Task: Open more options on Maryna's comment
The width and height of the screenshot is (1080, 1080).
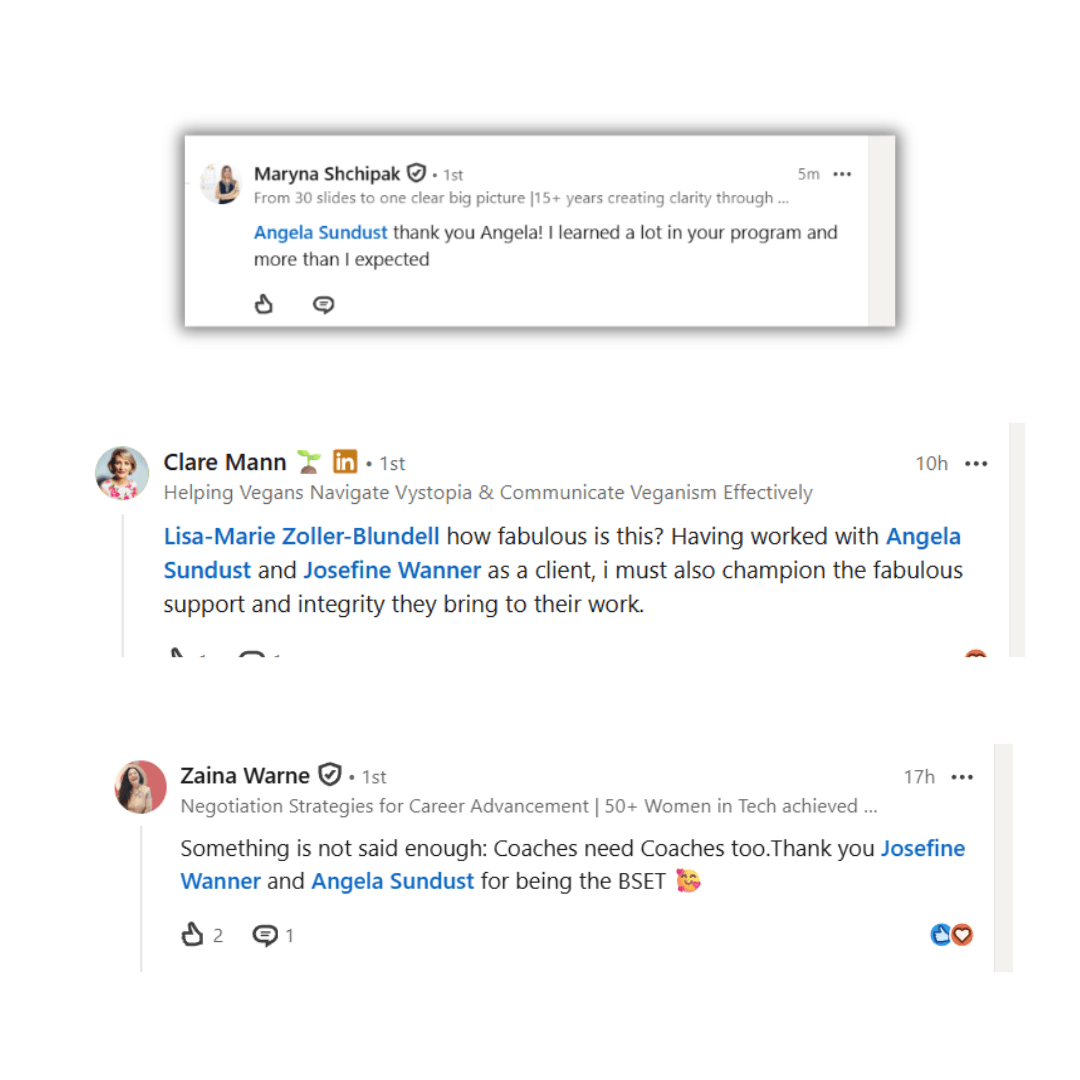Action: (842, 174)
